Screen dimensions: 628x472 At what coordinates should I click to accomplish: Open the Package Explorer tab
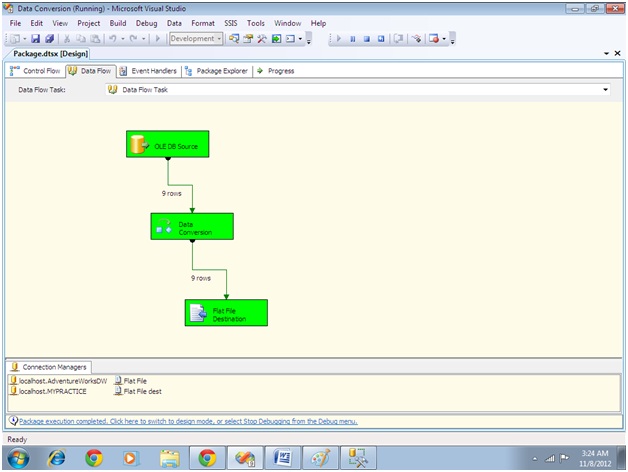coord(218,71)
